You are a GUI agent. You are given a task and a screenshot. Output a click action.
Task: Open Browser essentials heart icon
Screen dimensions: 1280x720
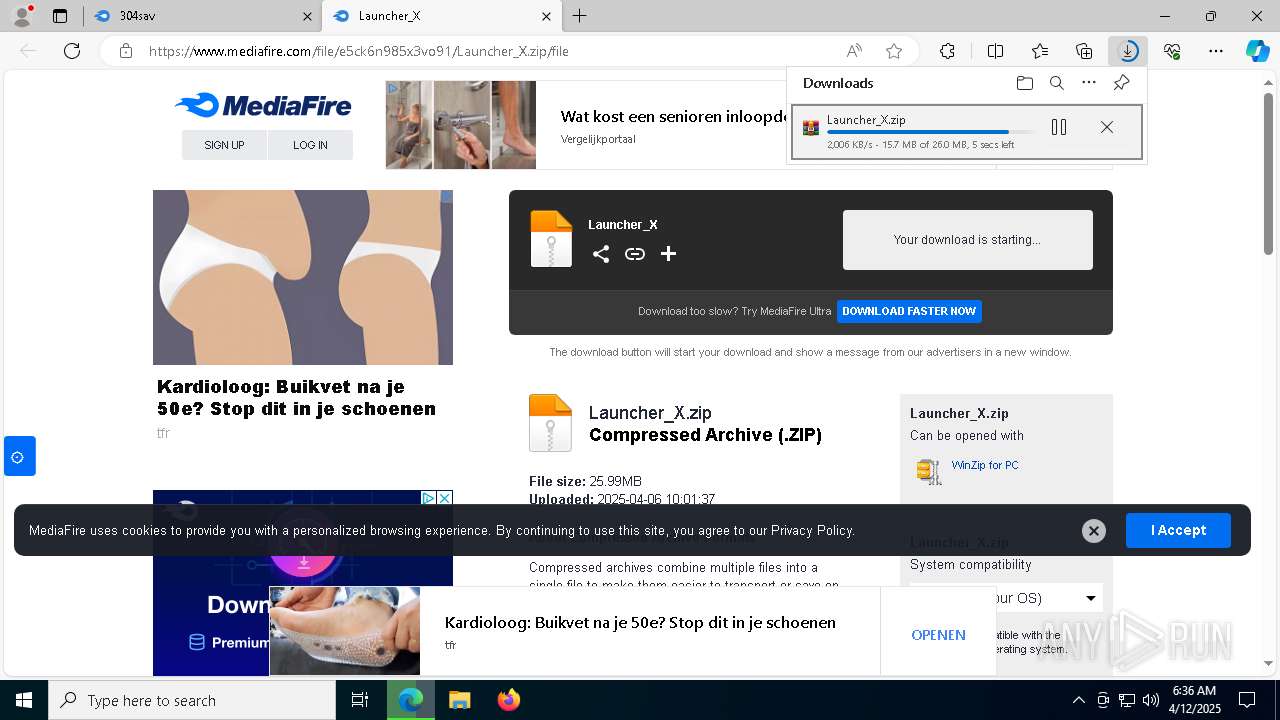1172,51
